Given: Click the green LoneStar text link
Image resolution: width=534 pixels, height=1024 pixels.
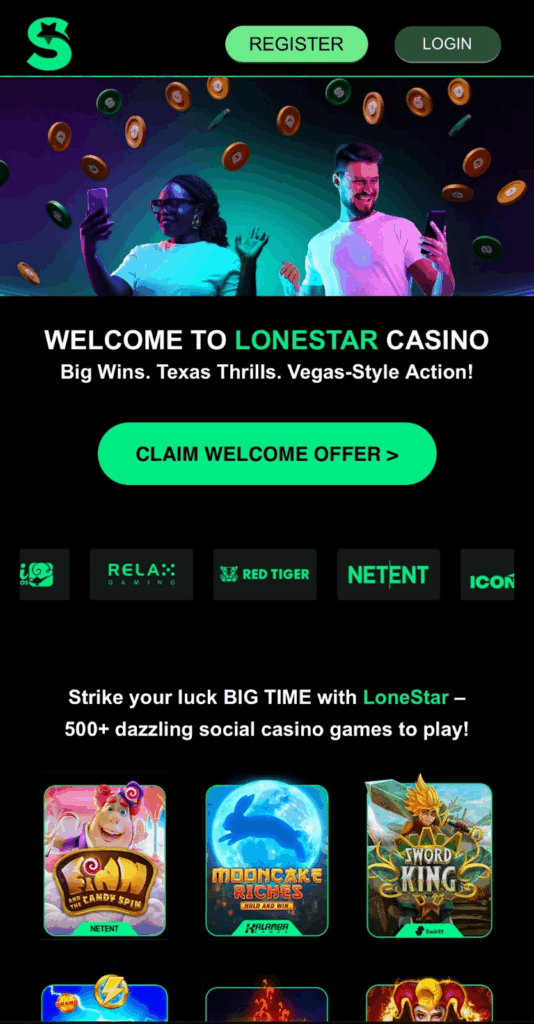Looking at the screenshot, I should point(405,697).
